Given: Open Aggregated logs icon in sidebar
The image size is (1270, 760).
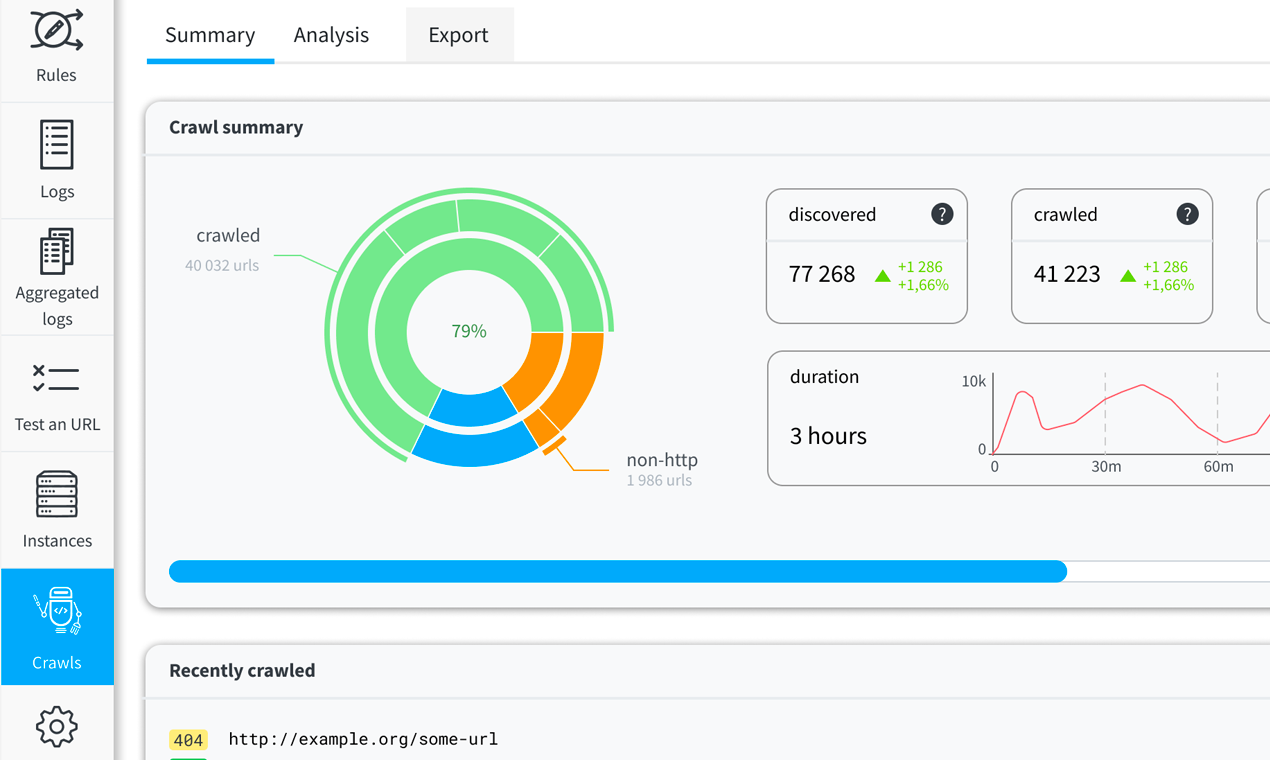Looking at the screenshot, I should click(x=56, y=251).
